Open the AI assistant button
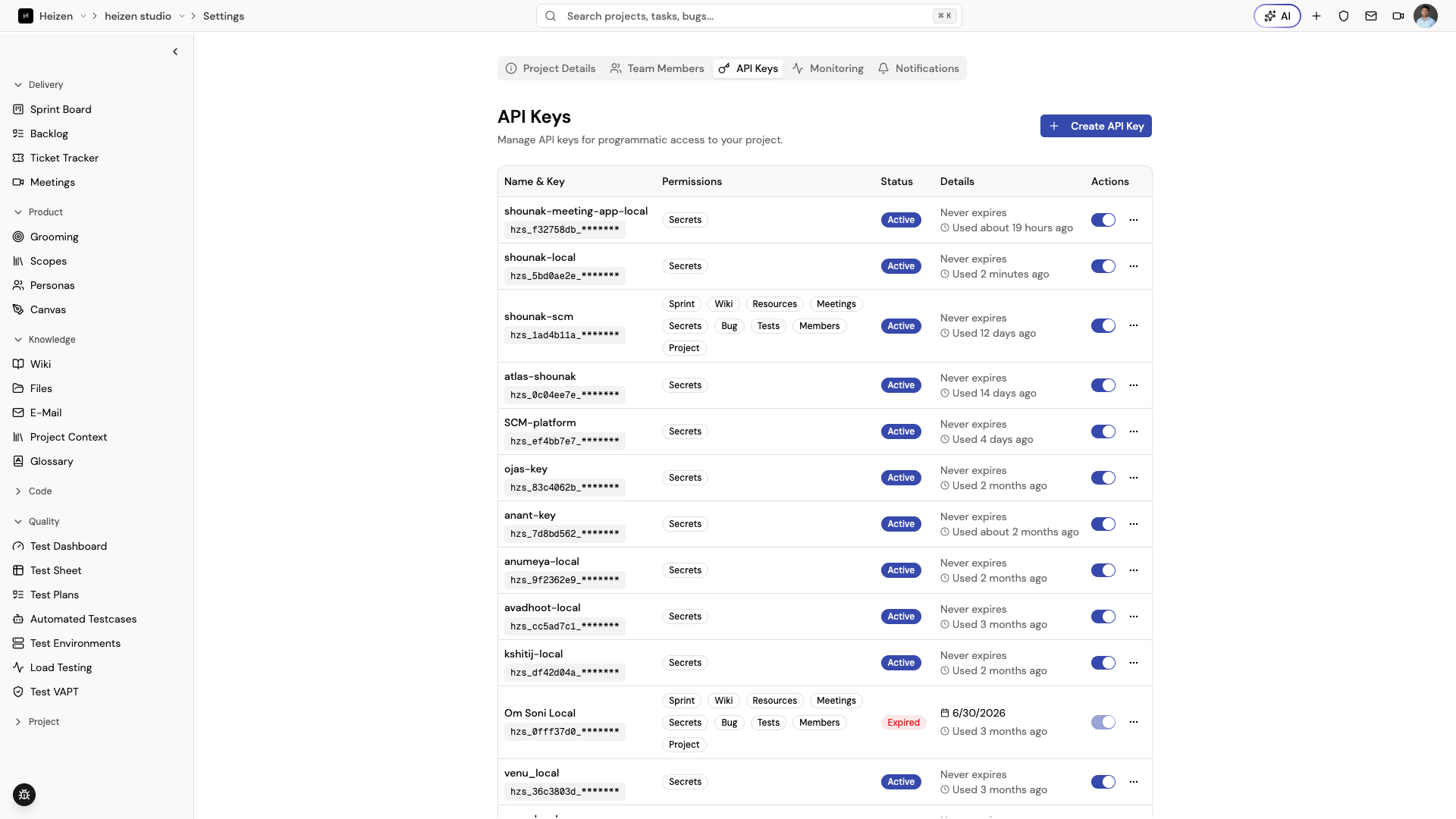The image size is (1456, 819). tap(1277, 16)
